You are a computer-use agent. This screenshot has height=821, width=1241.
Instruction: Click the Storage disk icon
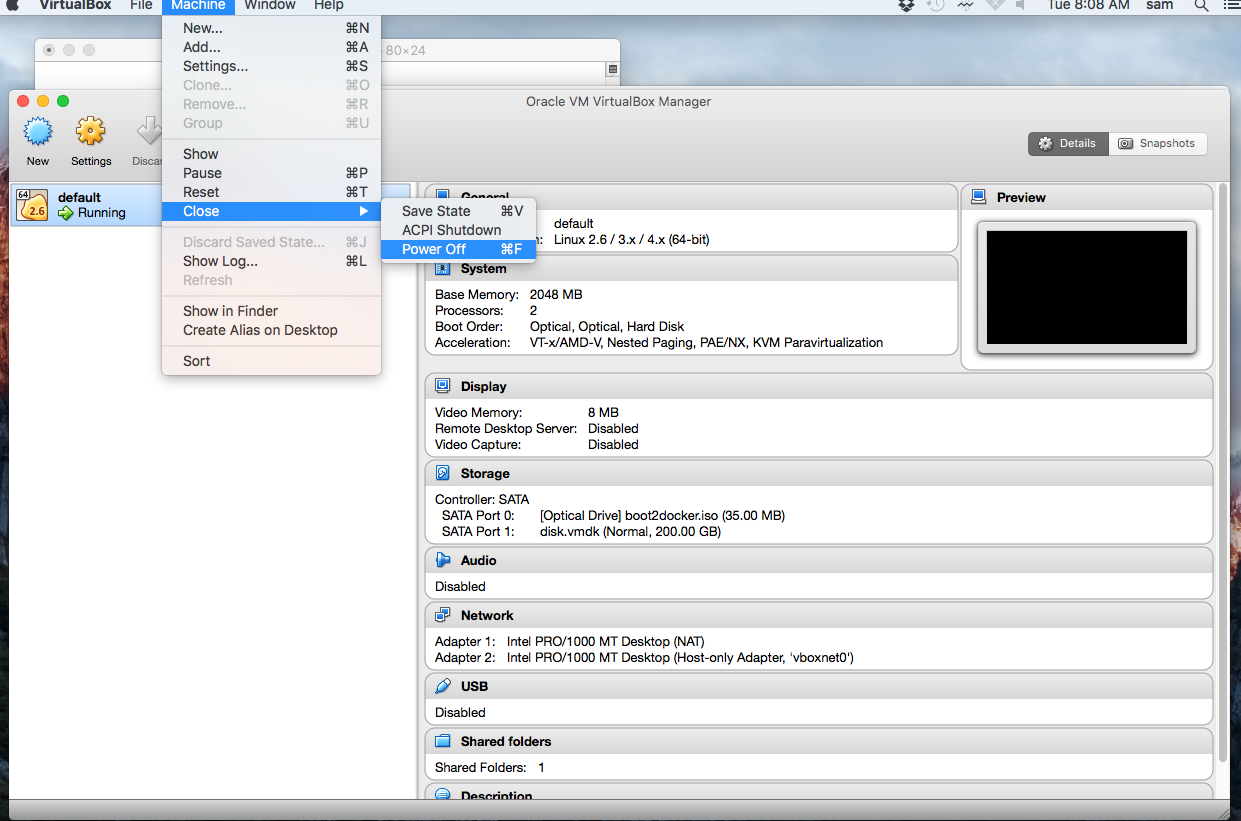click(443, 473)
